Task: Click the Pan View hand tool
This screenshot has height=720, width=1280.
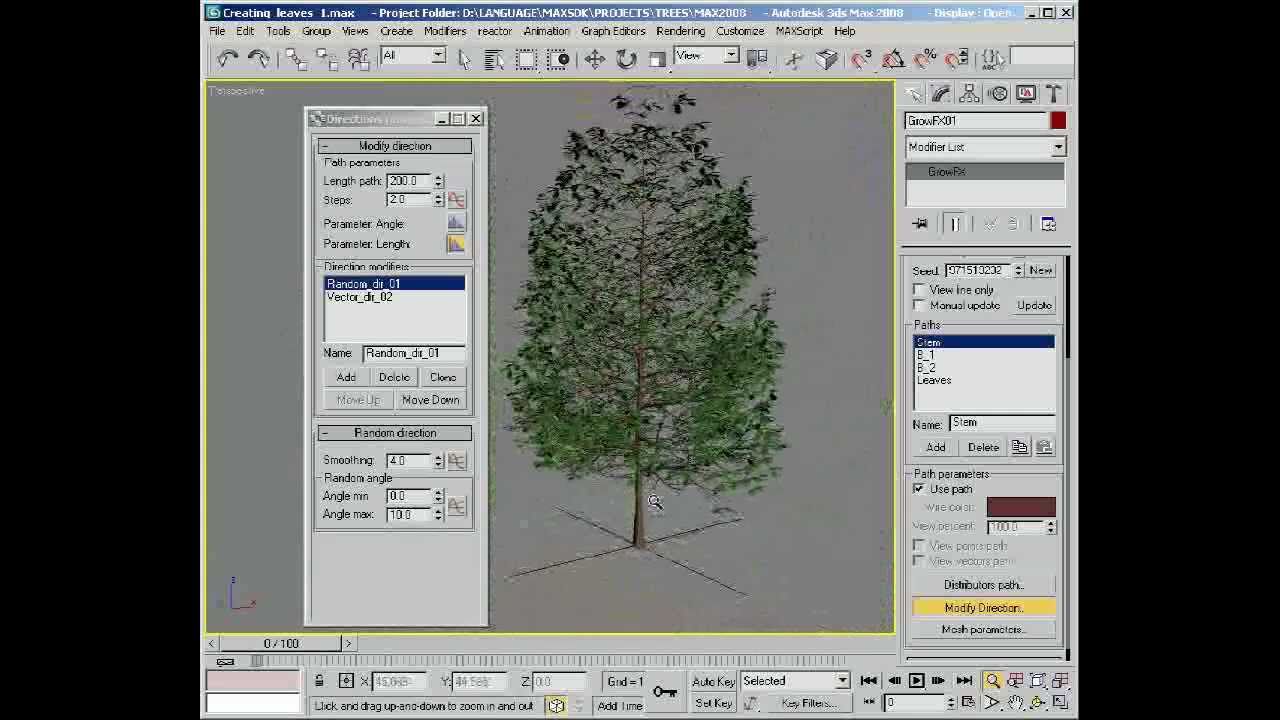Action: click(x=1015, y=703)
